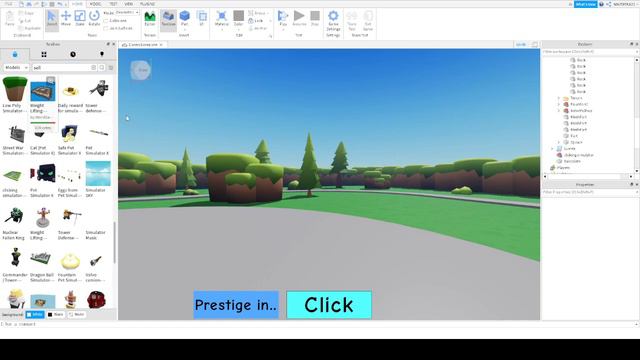The width and height of the screenshot is (640, 360).
Task: Expand the Camera item in Explorer
Action: (553, 149)
